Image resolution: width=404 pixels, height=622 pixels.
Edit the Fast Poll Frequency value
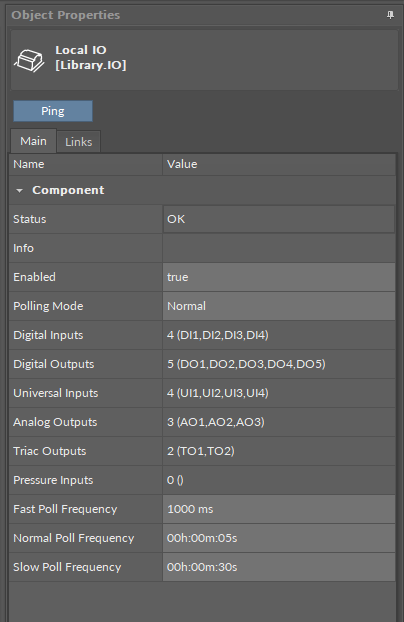tap(279, 509)
